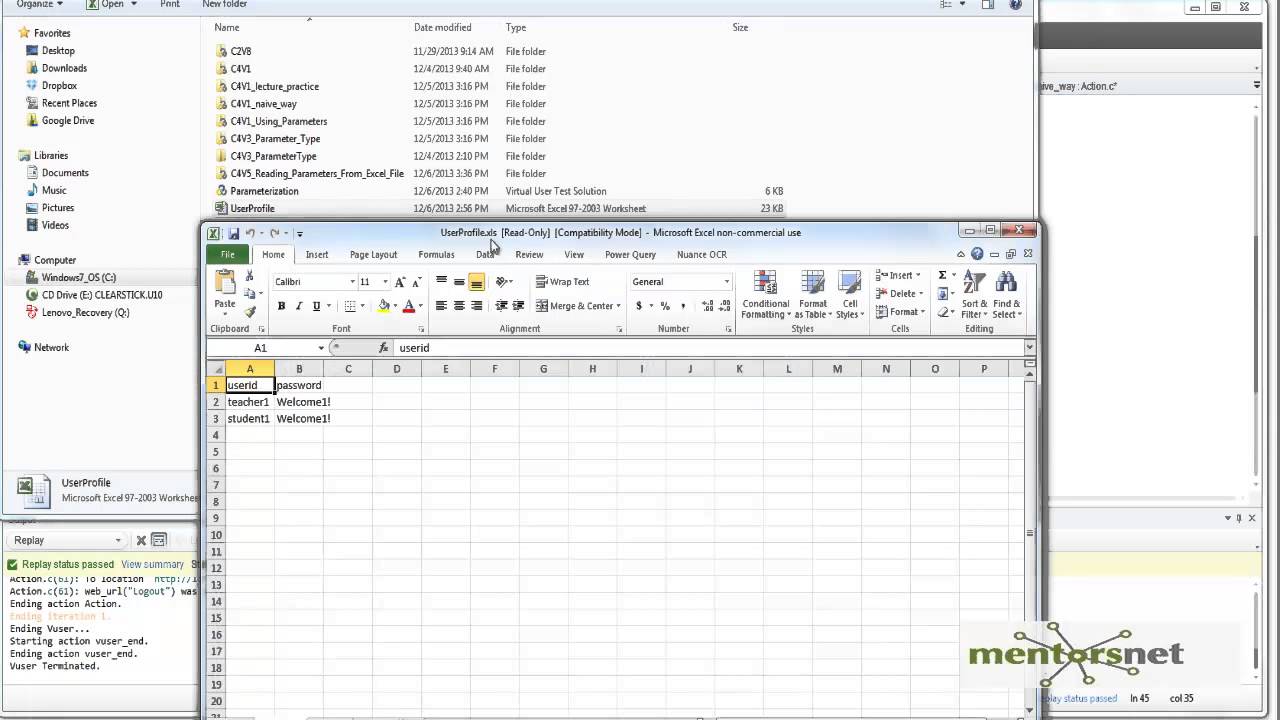Switch to the Page Layout tab
This screenshot has height=720, width=1280.
click(x=373, y=255)
